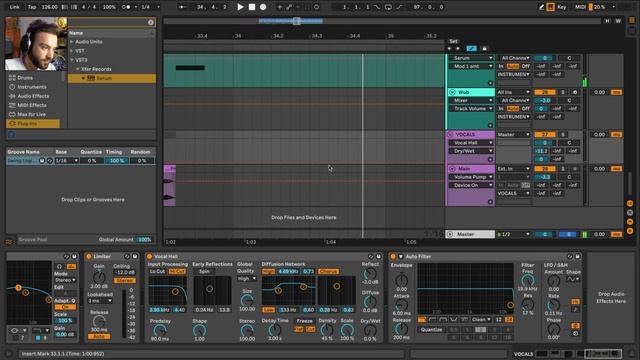640x360 pixels.
Task: Click the Set locator button
Action: [453, 41]
